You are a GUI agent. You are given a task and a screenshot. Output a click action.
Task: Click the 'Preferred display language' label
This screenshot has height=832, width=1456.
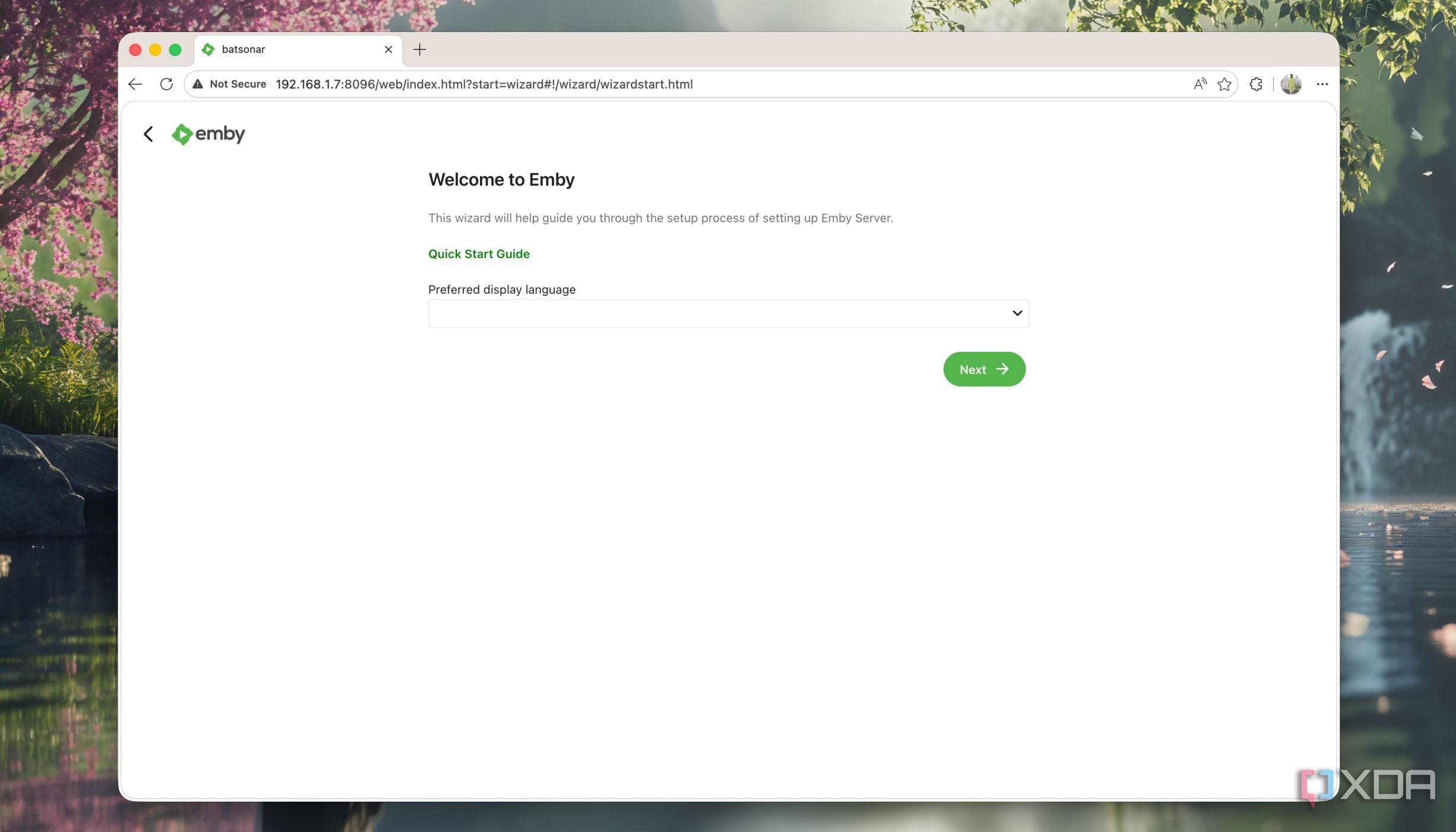(x=502, y=289)
